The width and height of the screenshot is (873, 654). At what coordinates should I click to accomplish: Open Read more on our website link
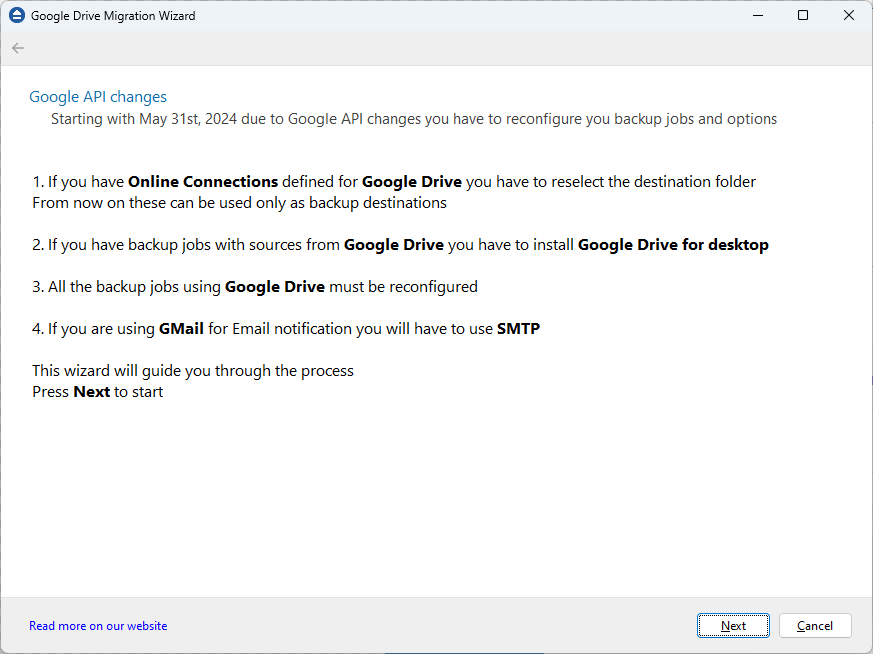(x=97, y=625)
